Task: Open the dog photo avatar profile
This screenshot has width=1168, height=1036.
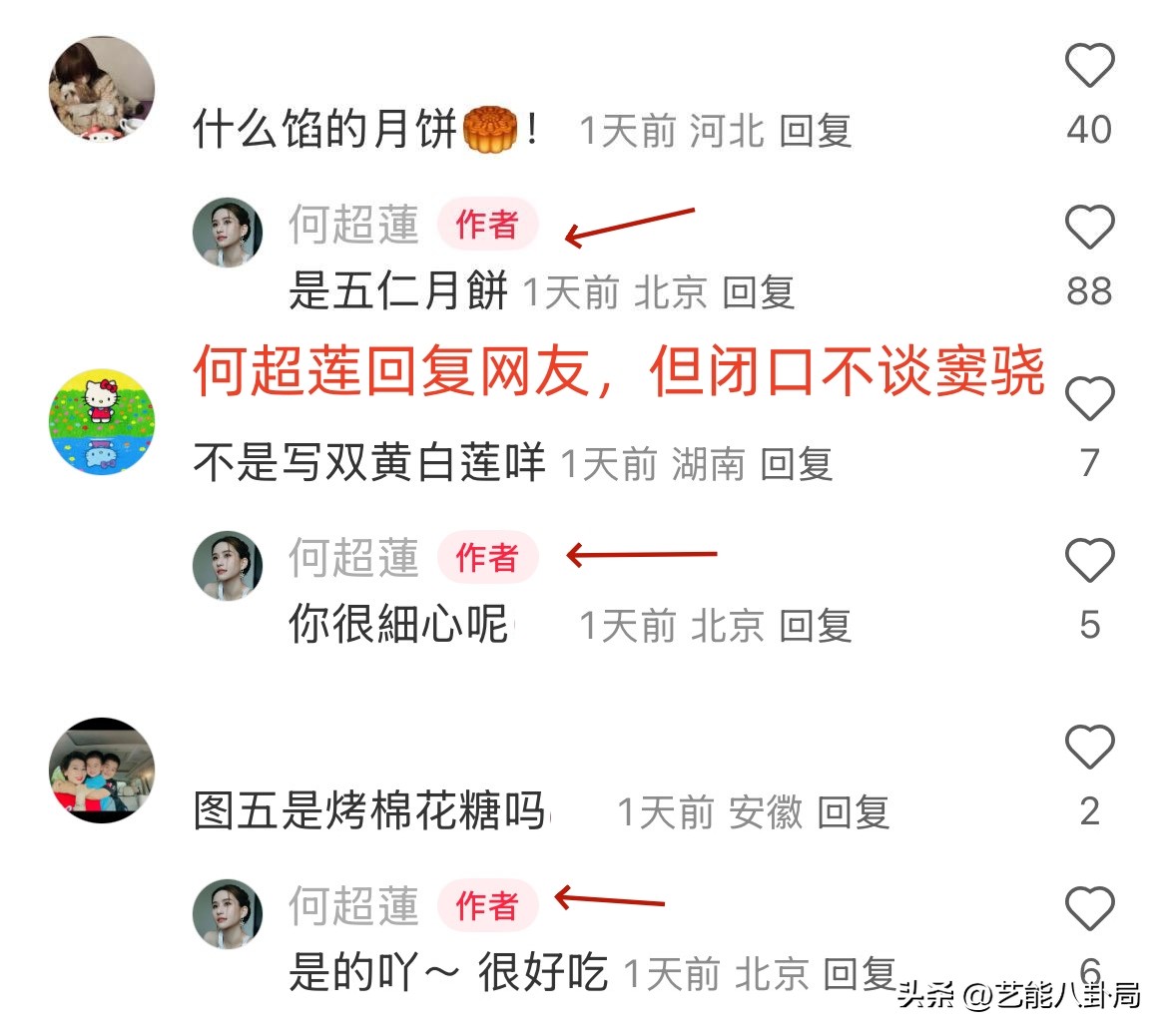Action: (x=102, y=89)
